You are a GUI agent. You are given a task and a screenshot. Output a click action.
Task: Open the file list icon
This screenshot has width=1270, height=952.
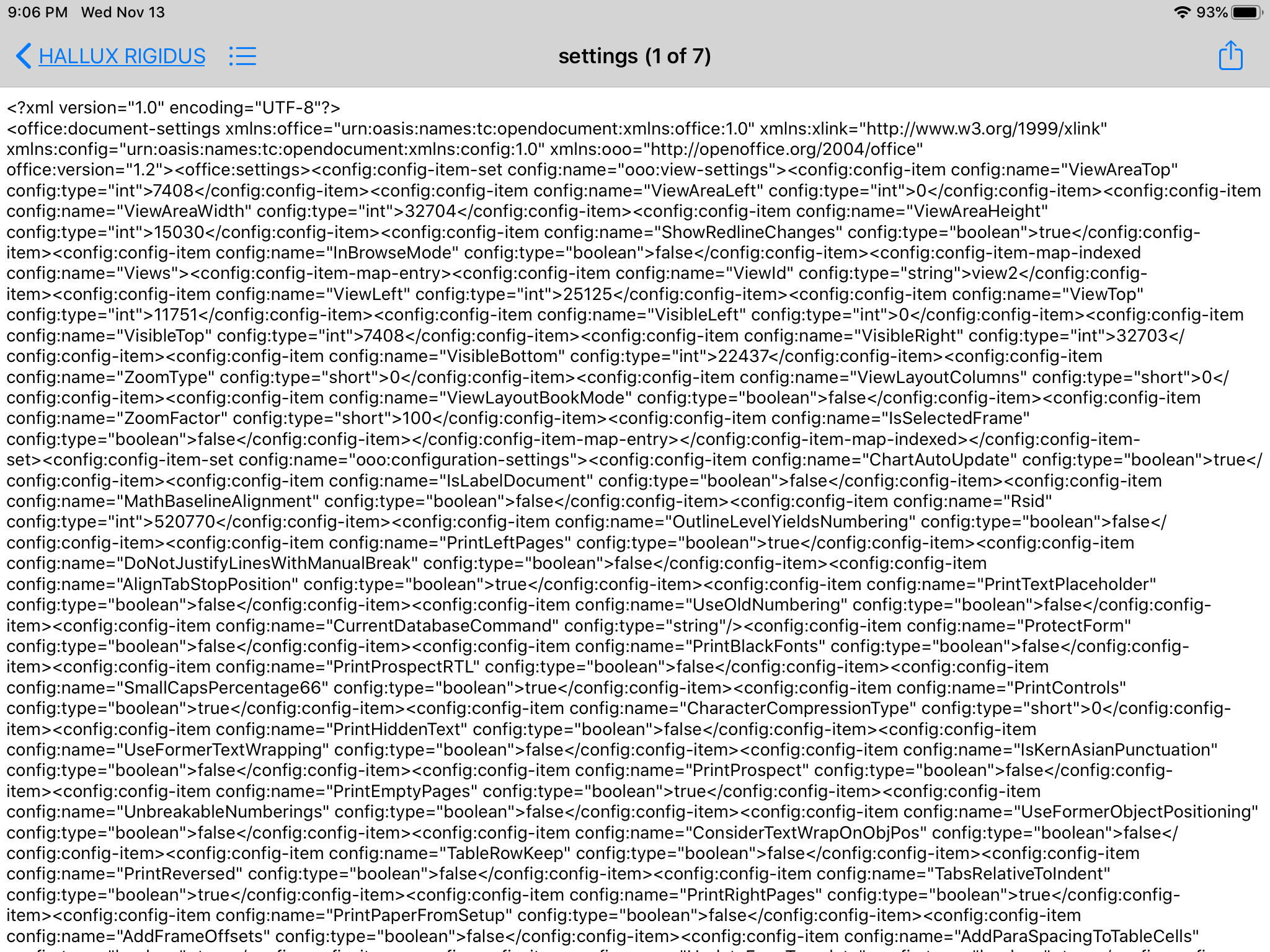[x=242, y=56]
